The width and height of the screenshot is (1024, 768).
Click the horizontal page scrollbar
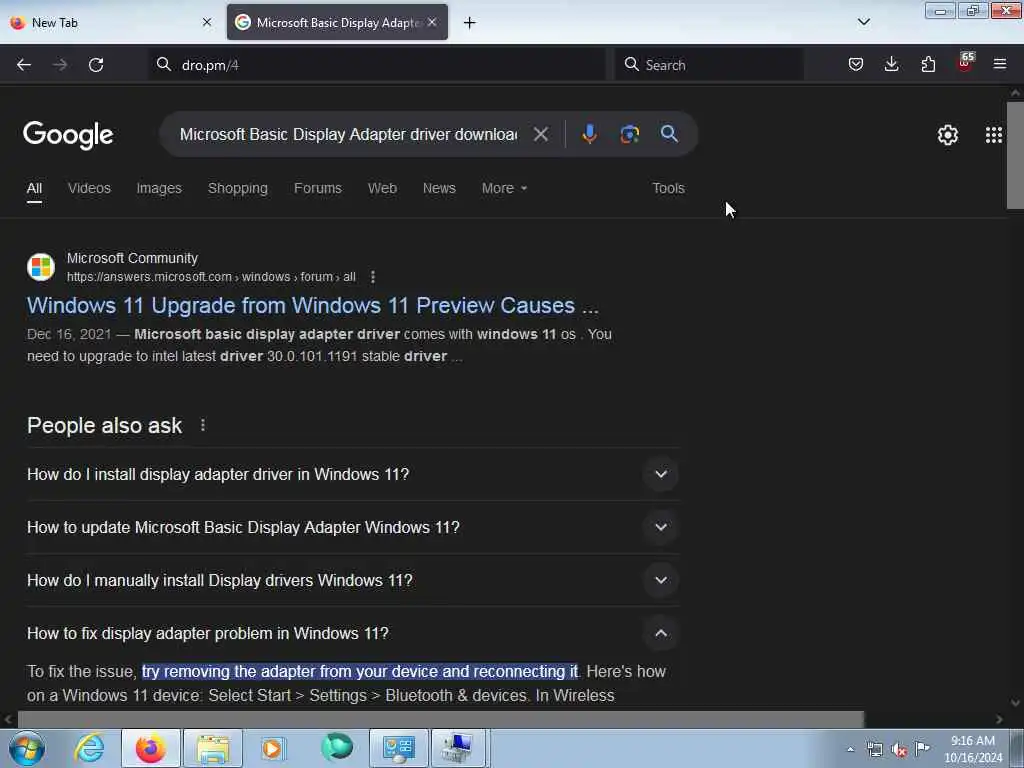[441, 719]
